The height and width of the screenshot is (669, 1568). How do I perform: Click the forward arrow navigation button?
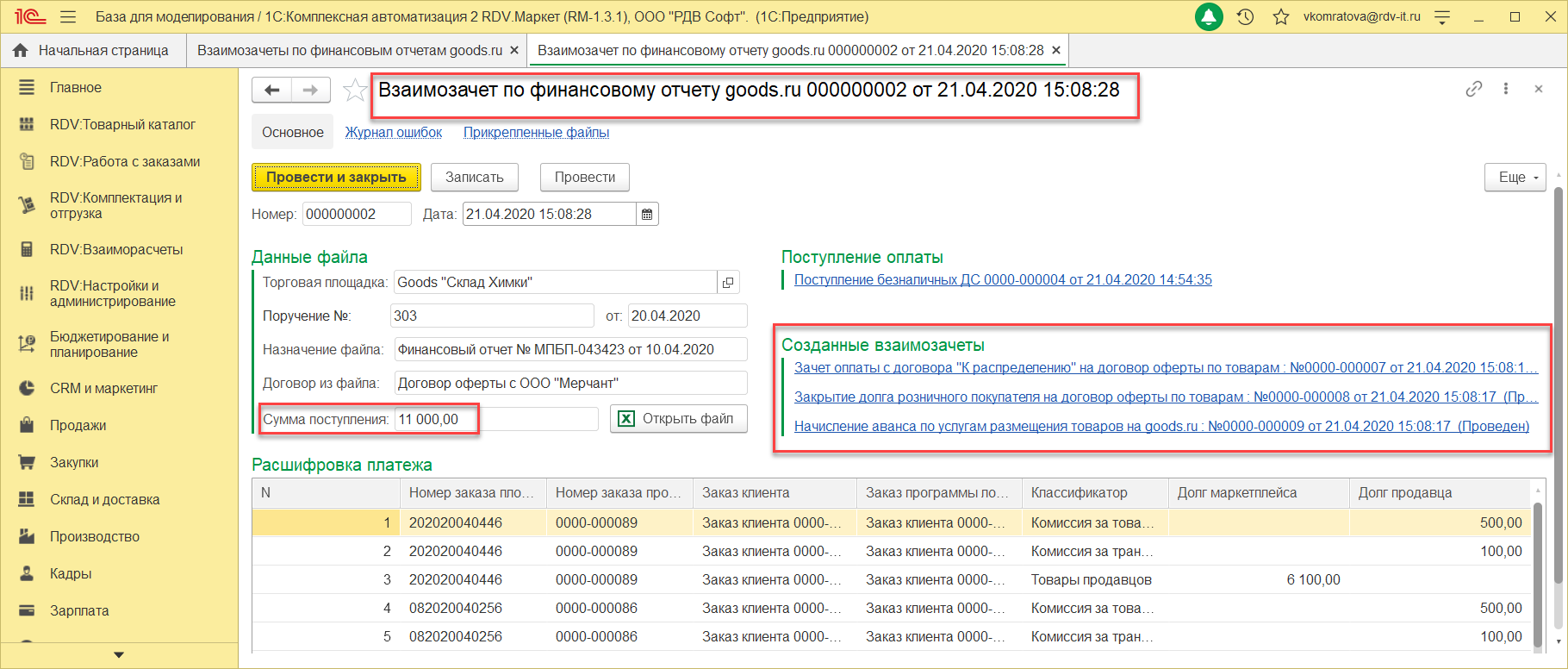[311, 90]
